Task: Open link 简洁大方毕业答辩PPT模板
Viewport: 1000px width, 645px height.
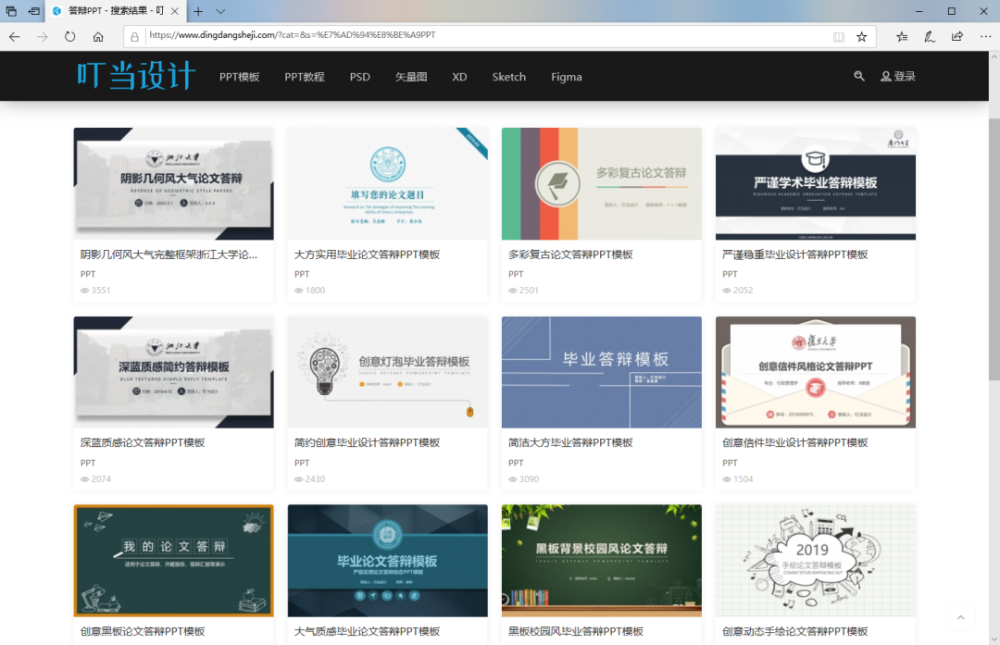Action: pyautogui.click(x=570, y=443)
